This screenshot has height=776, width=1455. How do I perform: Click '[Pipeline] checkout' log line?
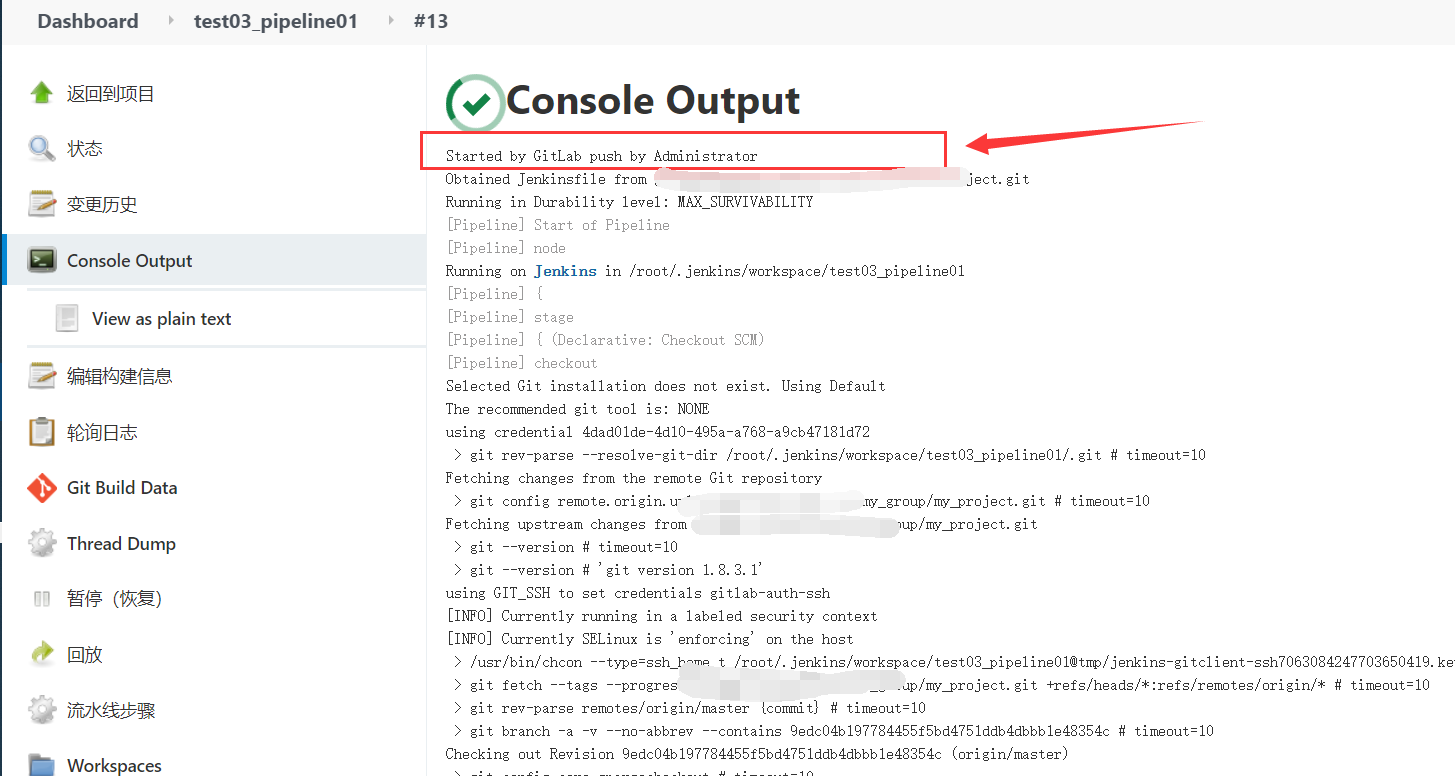pos(522,363)
